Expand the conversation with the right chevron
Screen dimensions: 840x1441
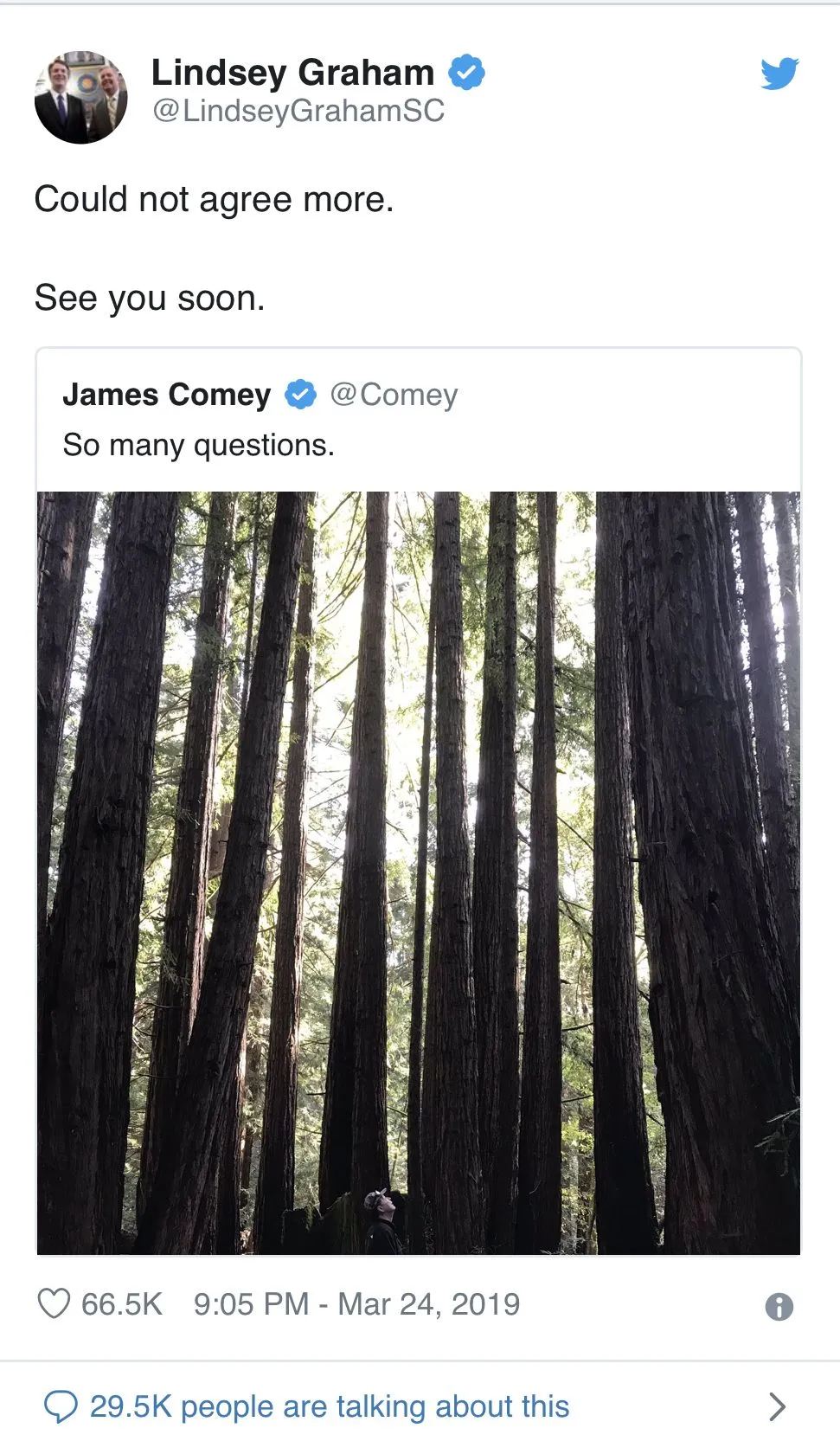tap(777, 1406)
